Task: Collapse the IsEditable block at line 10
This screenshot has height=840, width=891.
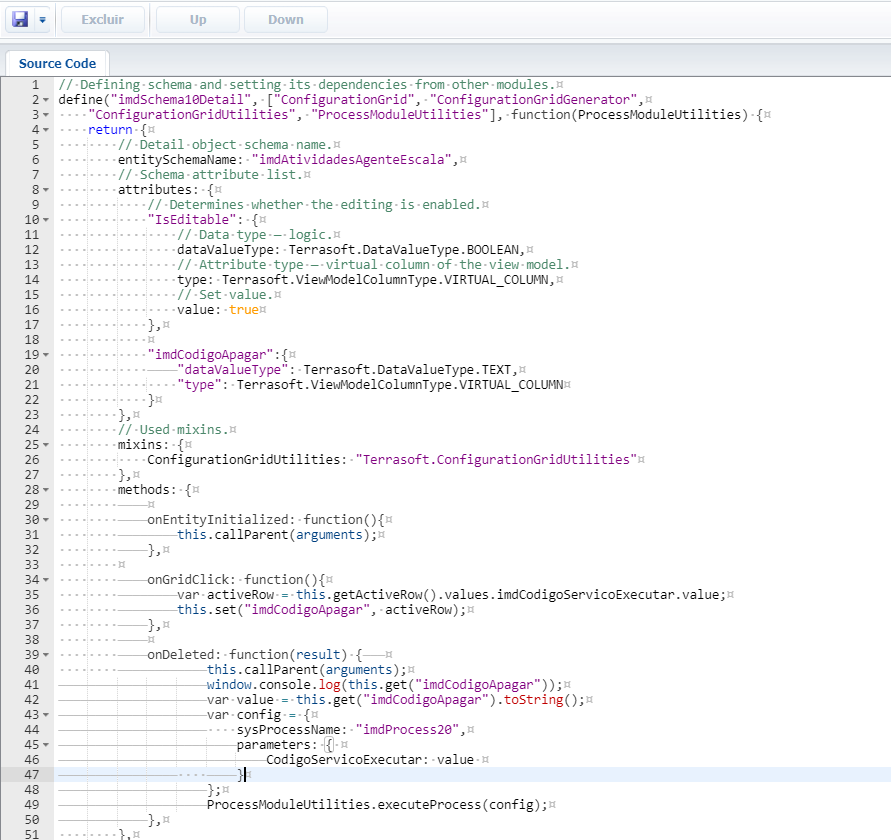Action: 46,220
